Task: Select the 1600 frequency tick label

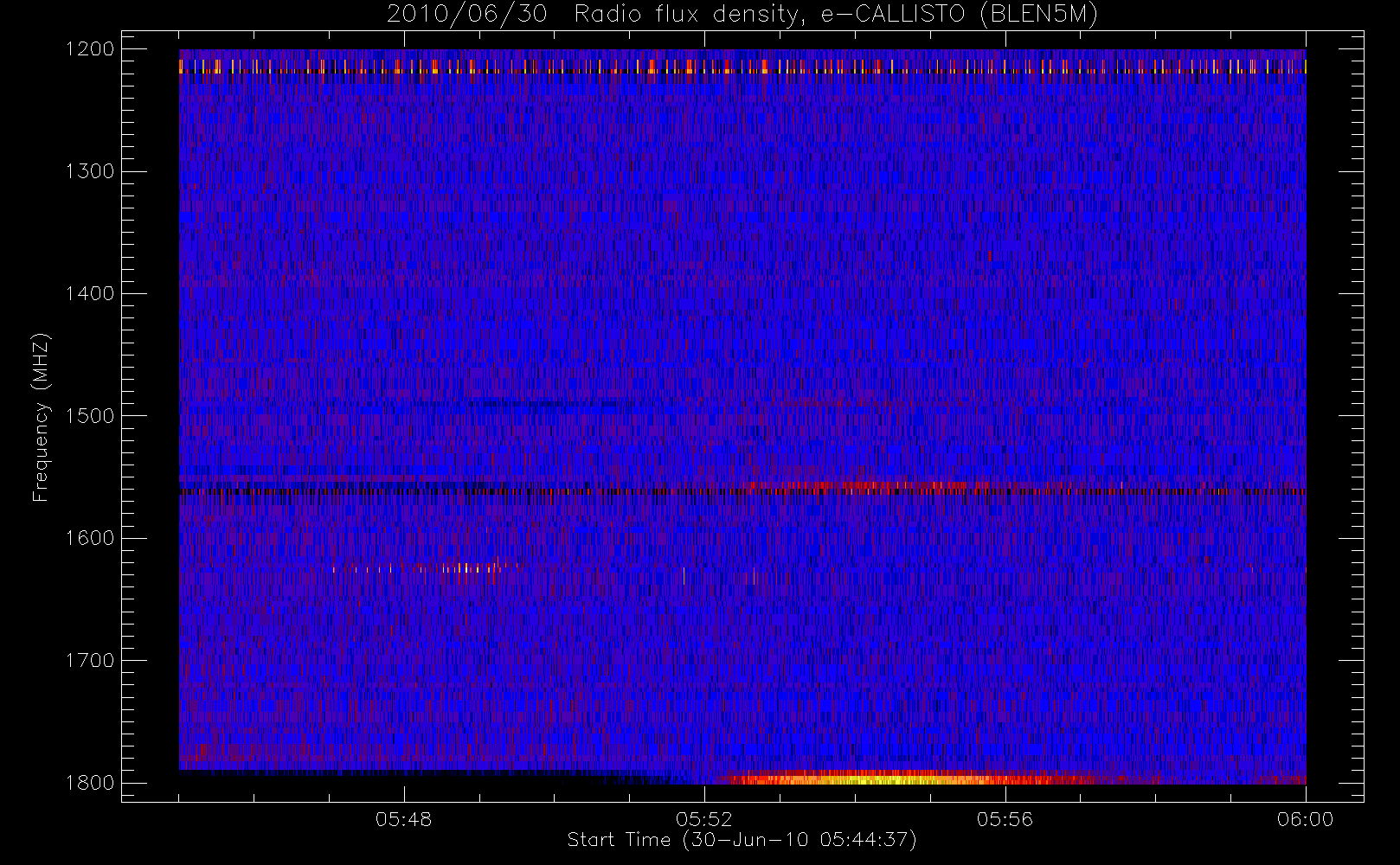Action: 90,538
